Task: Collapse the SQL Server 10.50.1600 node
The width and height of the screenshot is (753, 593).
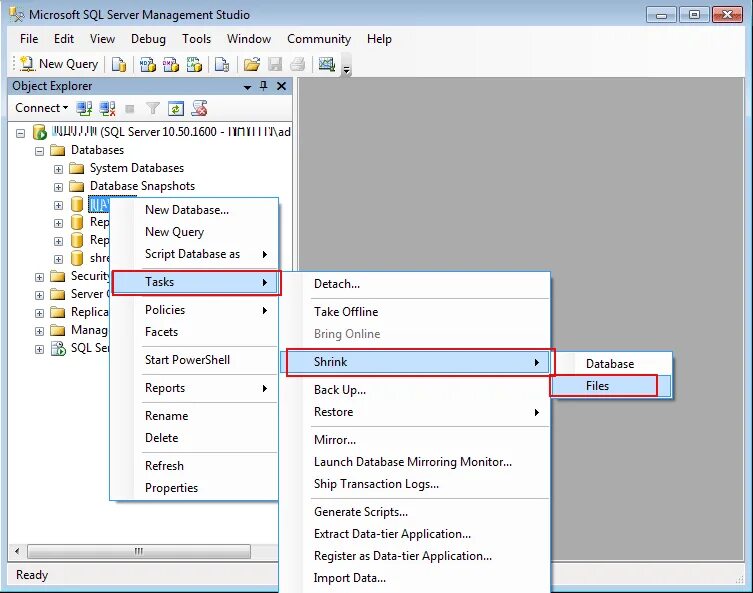Action: [x=20, y=133]
